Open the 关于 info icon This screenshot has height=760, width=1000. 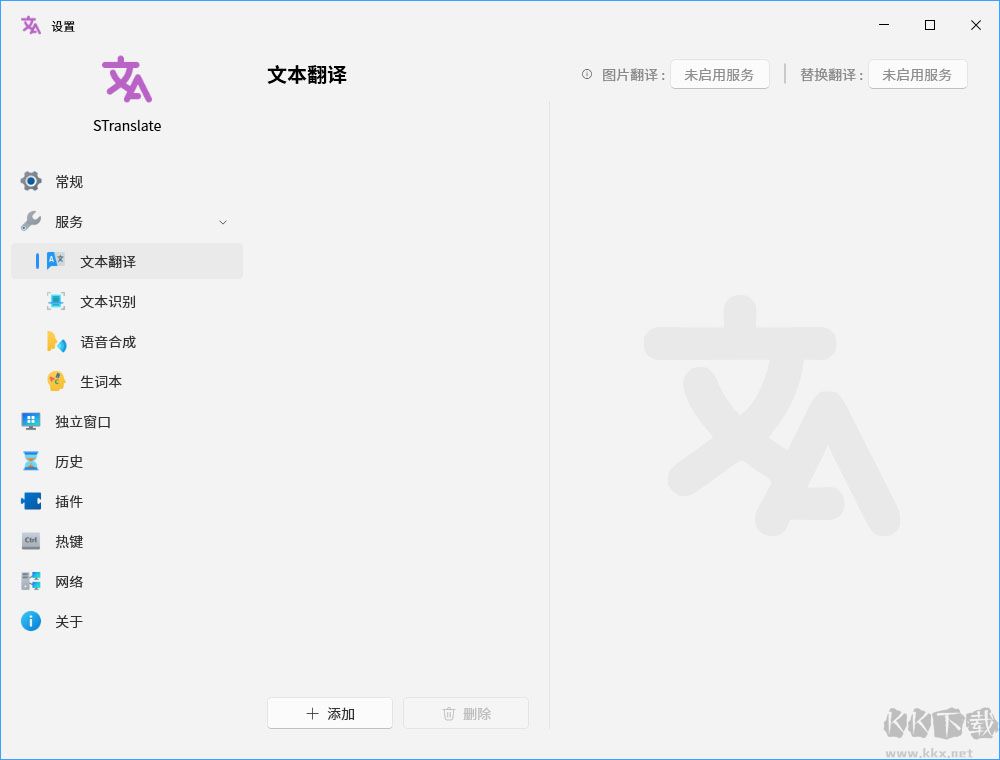(31, 621)
